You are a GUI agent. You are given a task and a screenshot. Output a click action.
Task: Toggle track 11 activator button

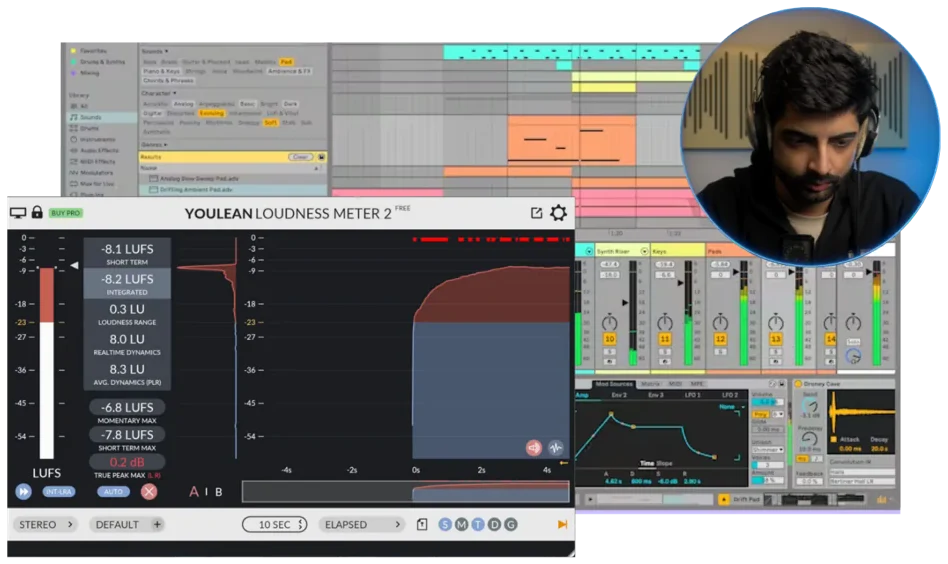[x=664, y=339]
